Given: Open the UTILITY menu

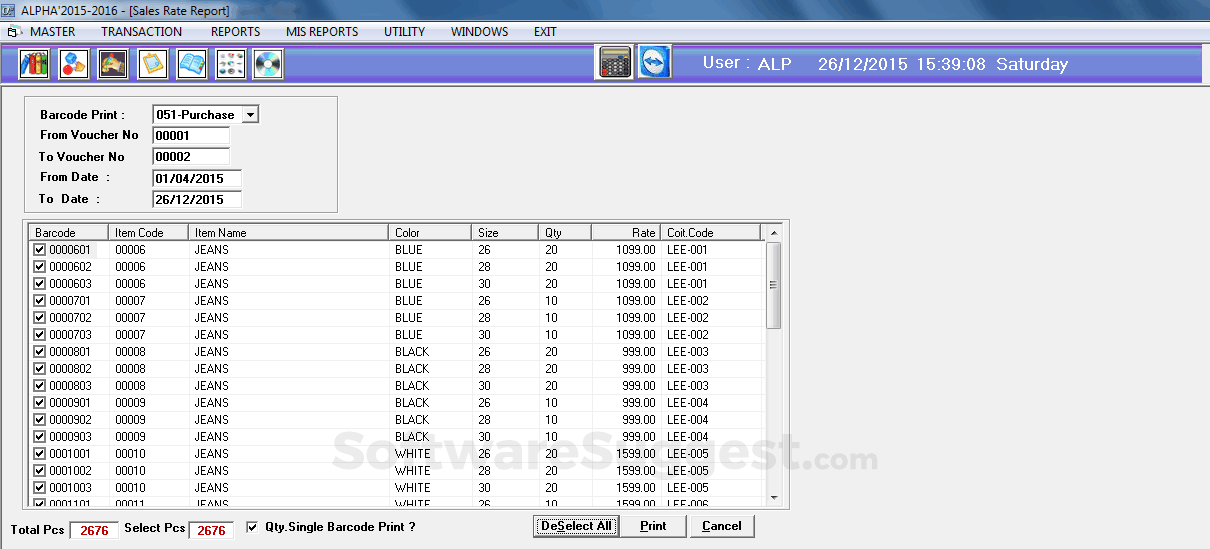Looking at the screenshot, I should coord(404,32).
